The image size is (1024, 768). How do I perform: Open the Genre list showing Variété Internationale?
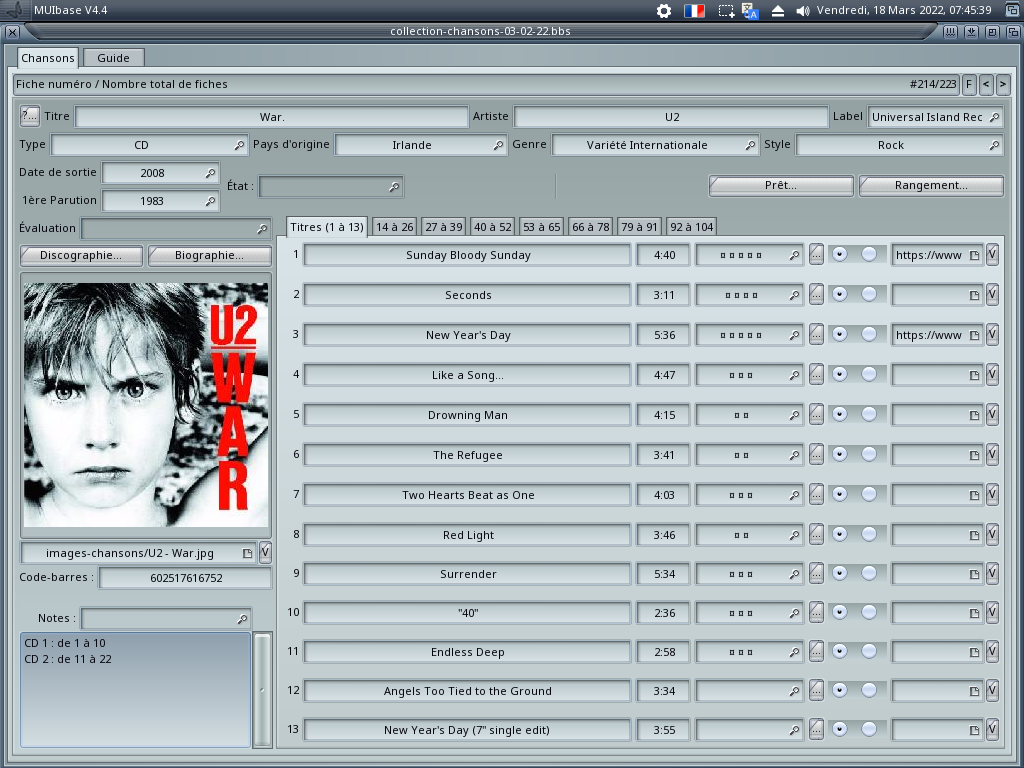655,145
